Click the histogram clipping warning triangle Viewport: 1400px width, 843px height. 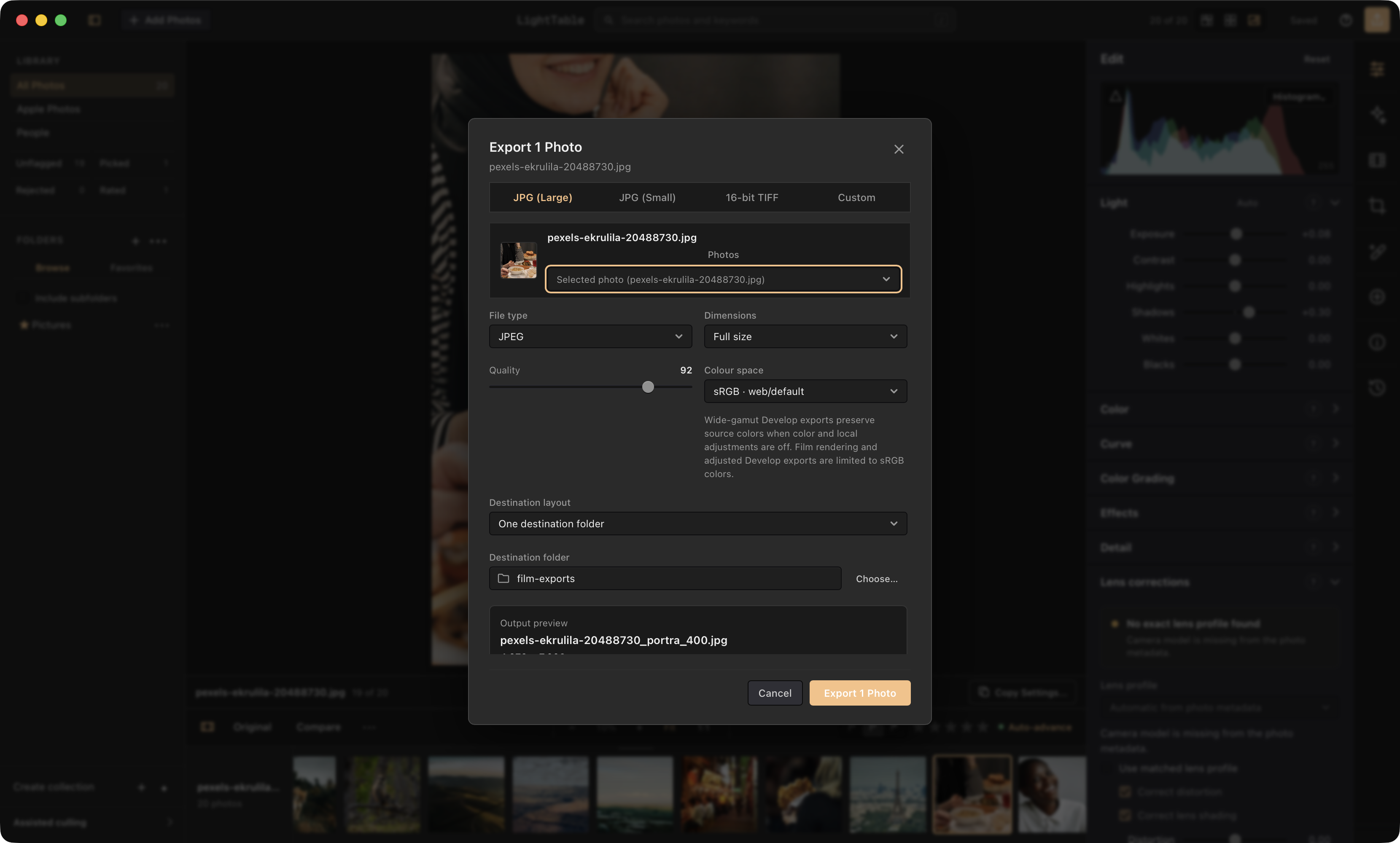click(x=1115, y=97)
